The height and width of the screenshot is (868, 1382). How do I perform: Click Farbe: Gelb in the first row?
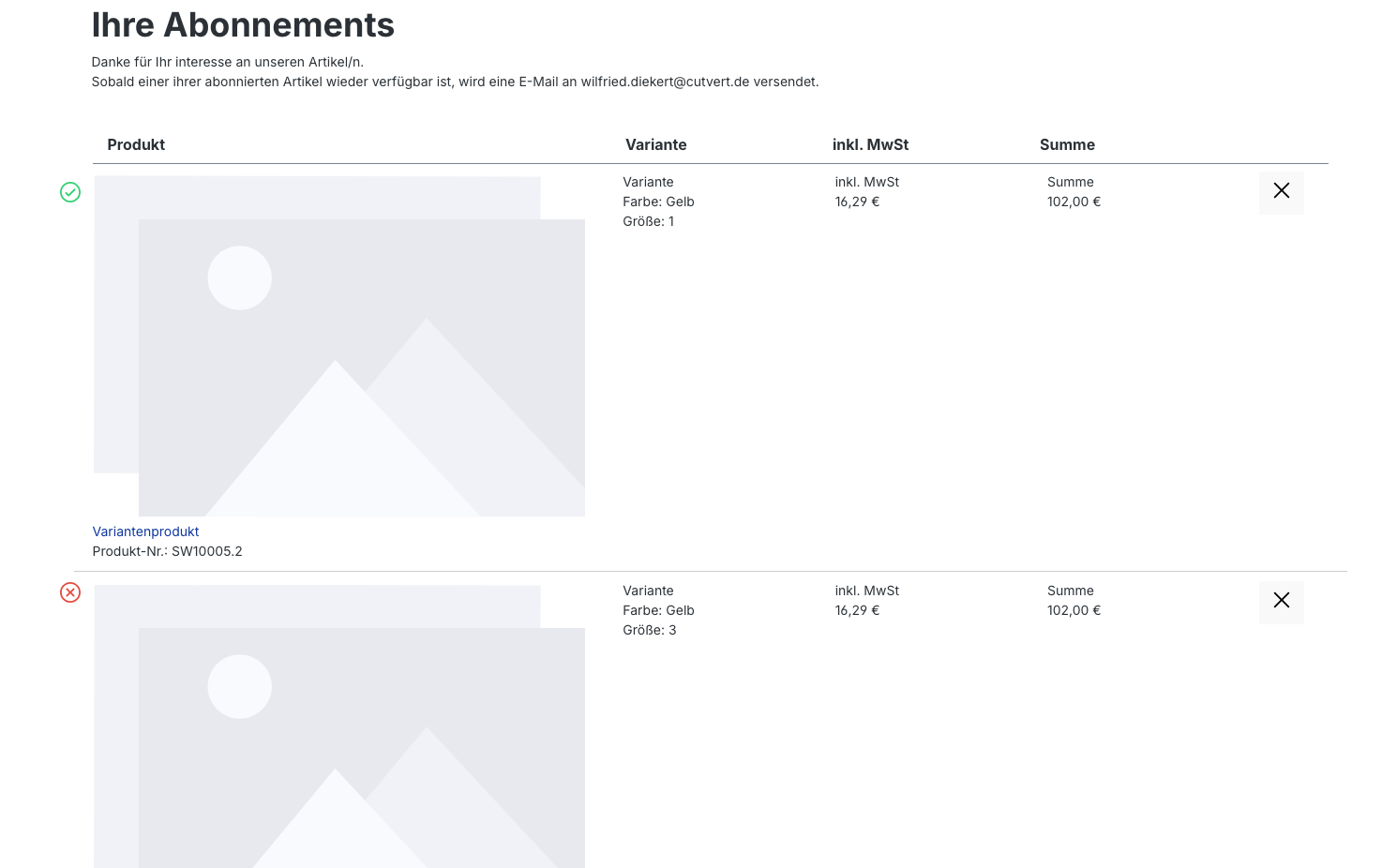(x=658, y=202)
